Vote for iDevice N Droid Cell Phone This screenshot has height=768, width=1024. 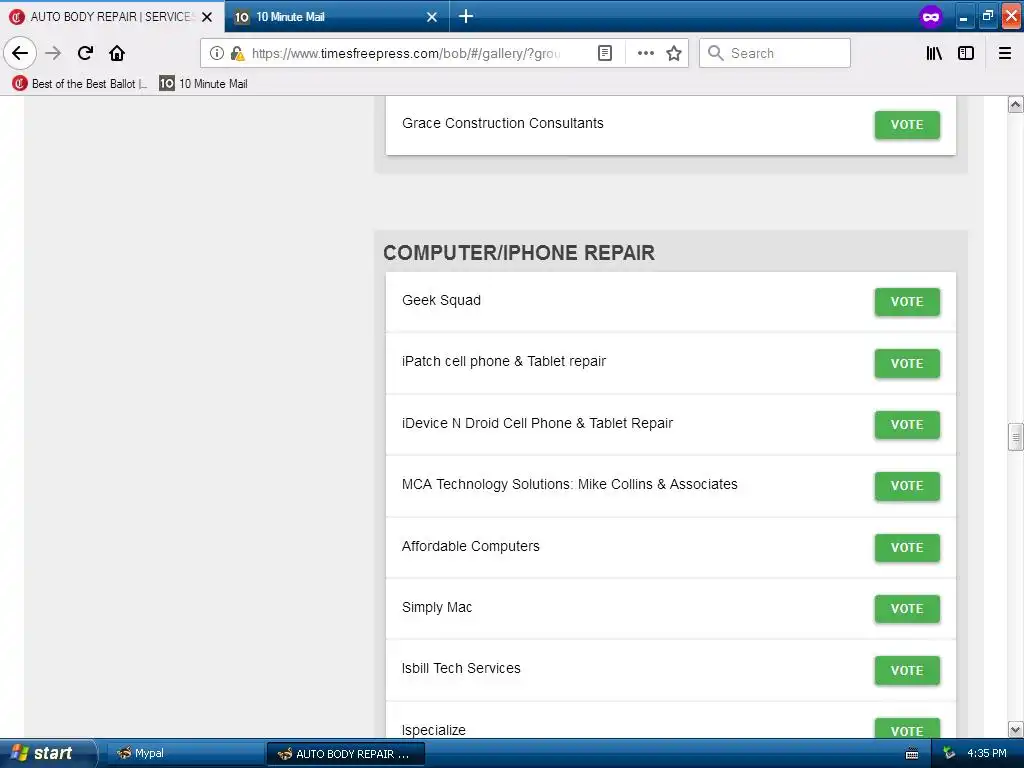point(907,424)
